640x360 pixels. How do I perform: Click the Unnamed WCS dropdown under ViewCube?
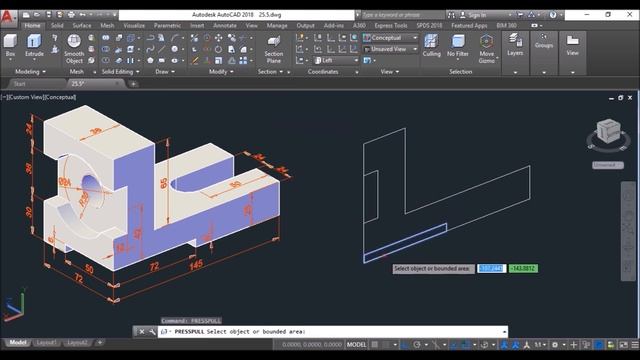(x=608, y=165)
